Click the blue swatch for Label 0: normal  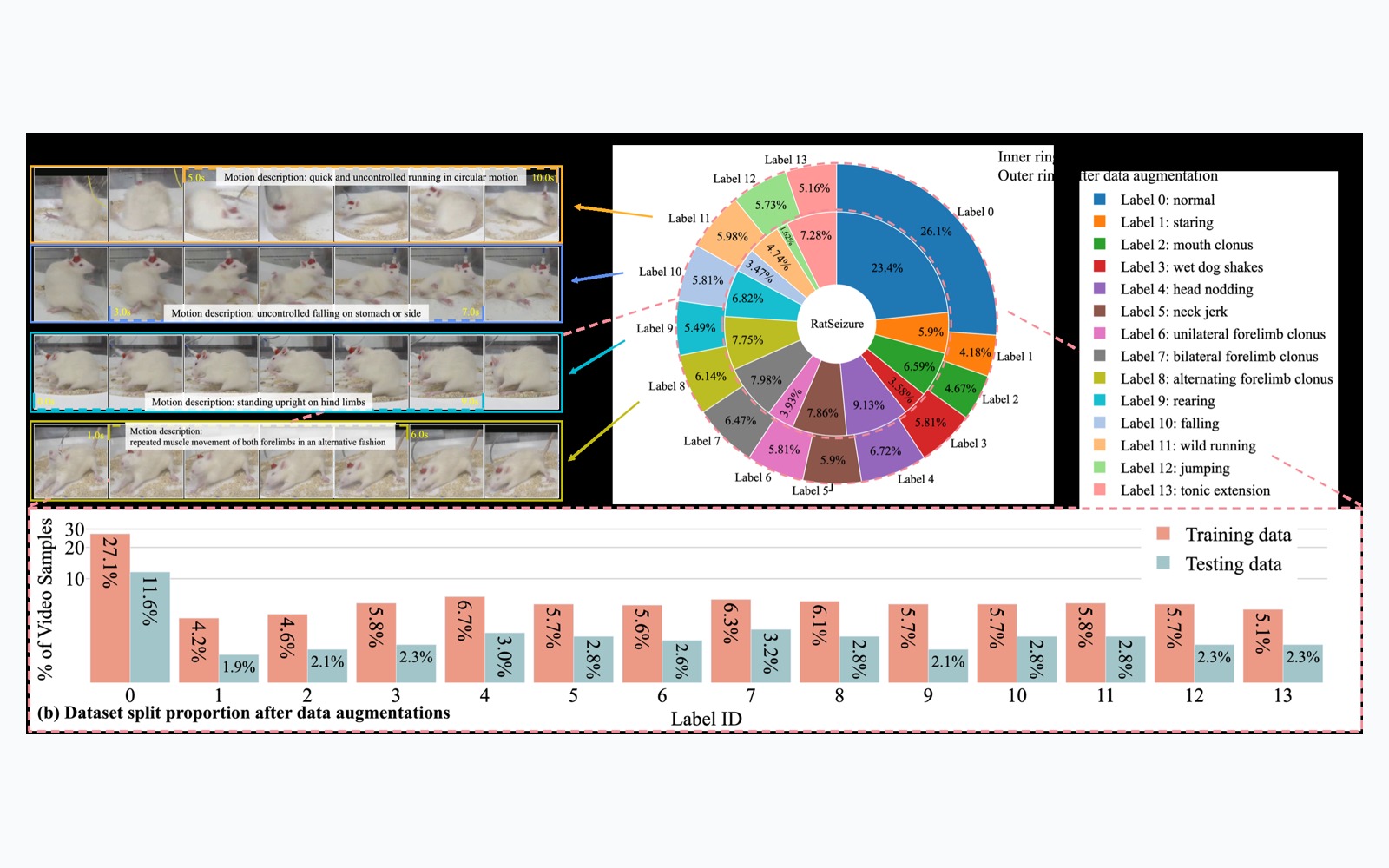pos(1099,200)
